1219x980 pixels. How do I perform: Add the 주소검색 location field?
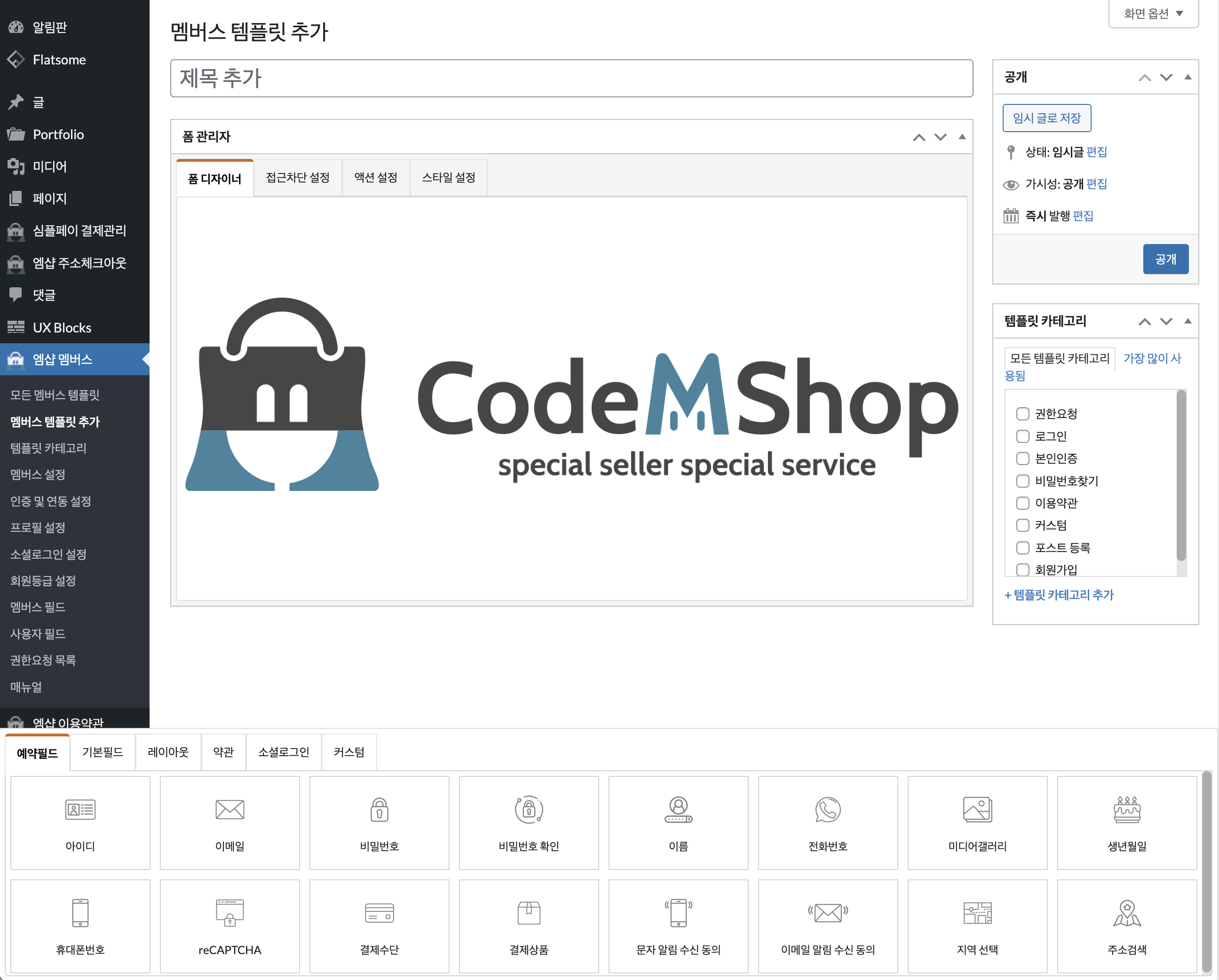click(x=1127, y=926)
